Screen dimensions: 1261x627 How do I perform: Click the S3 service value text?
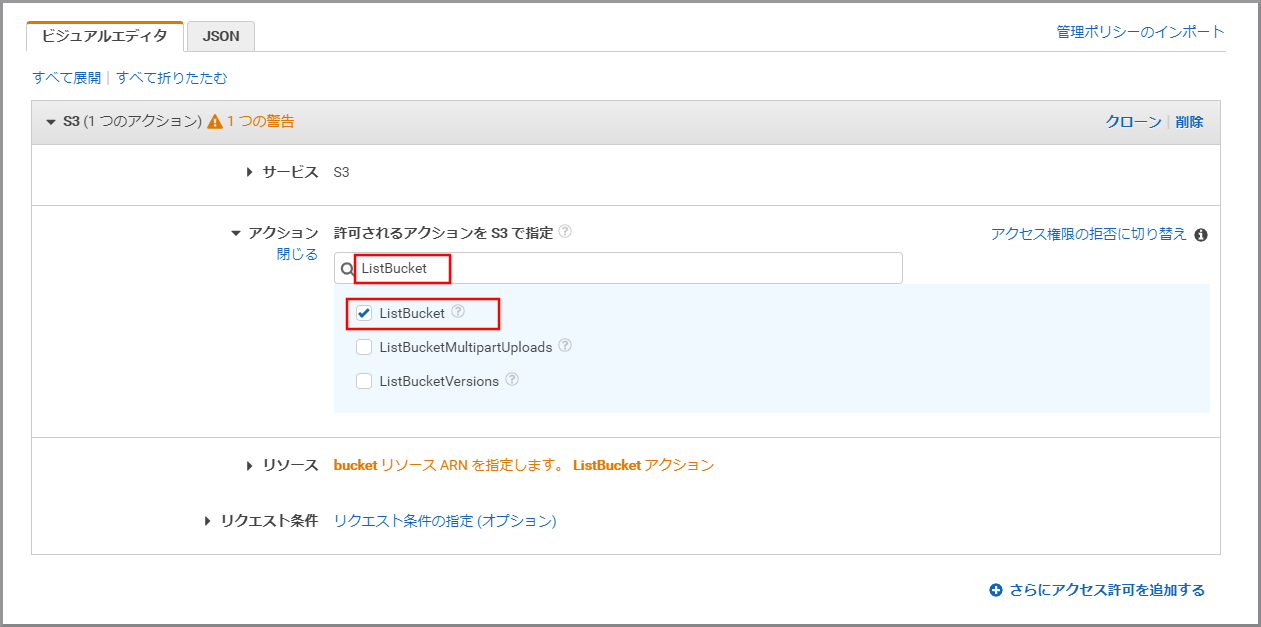(342, 172)
